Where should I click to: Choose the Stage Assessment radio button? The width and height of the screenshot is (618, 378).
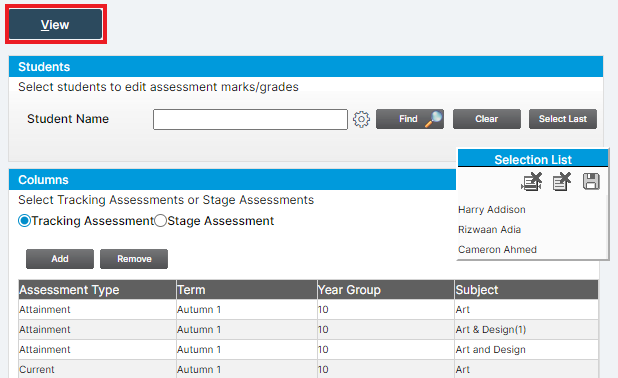[x=160, y=221]
